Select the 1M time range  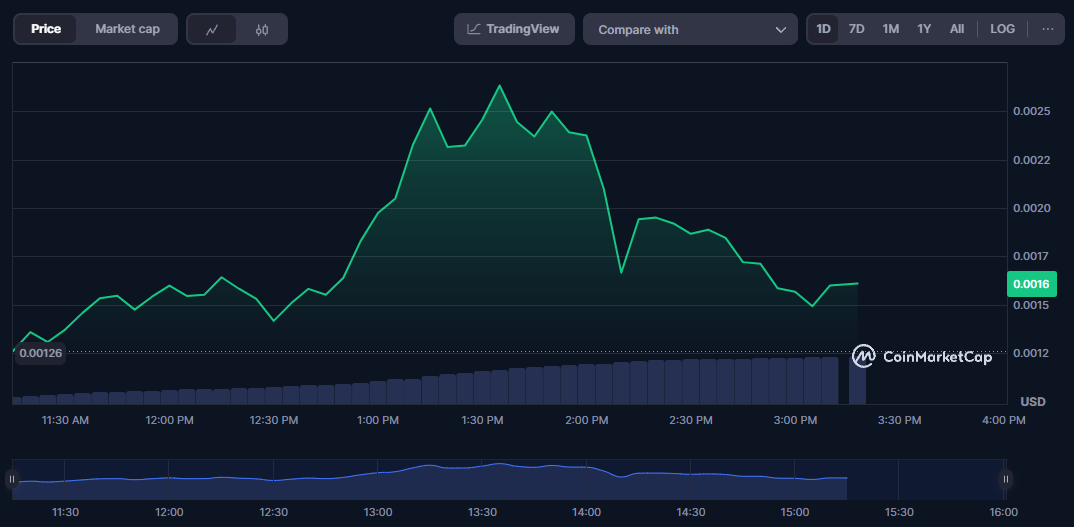coord(890,29)
